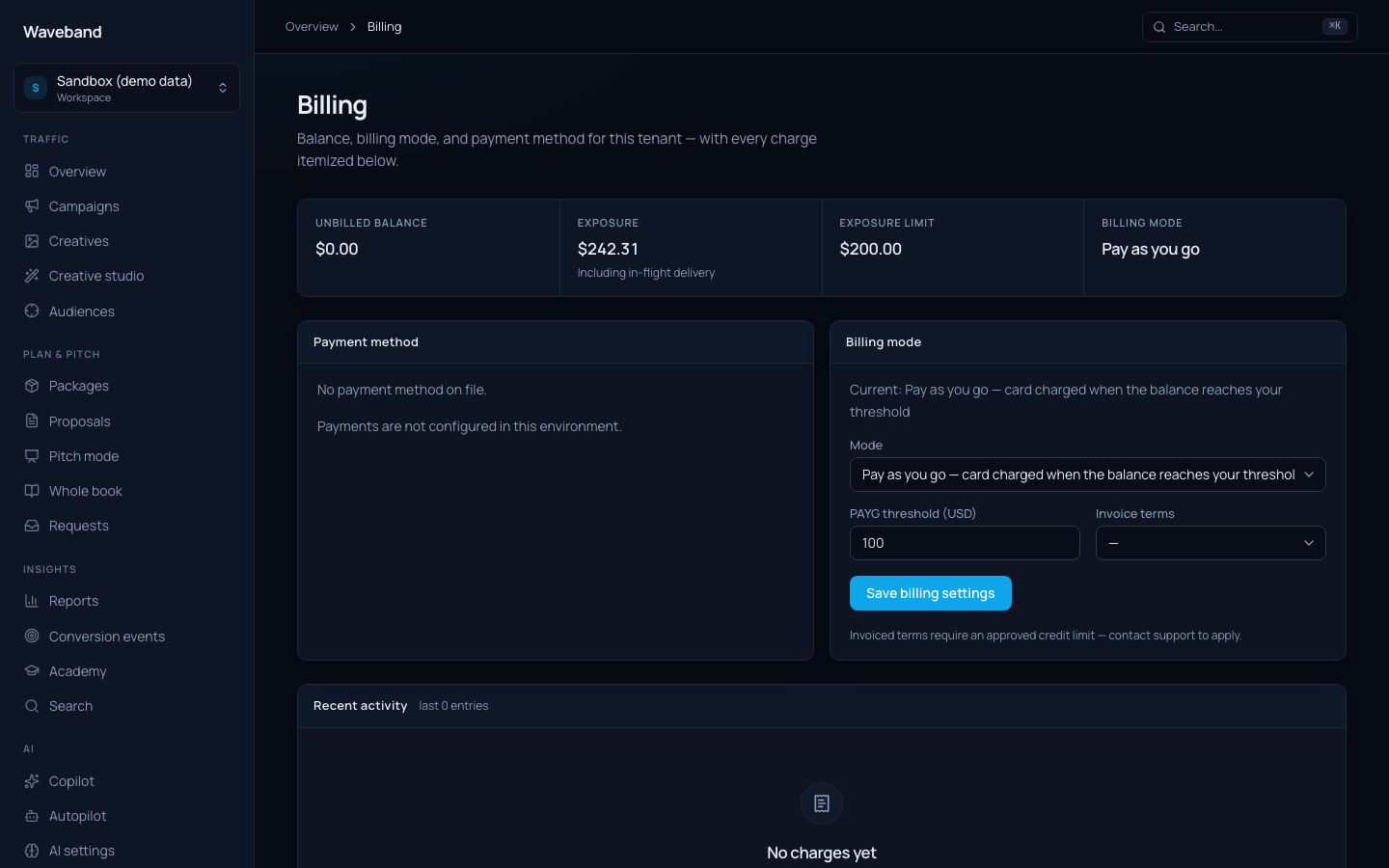
Task: Click 'Including in-flight delivery' caption
Action: click(x=646, y=273)
